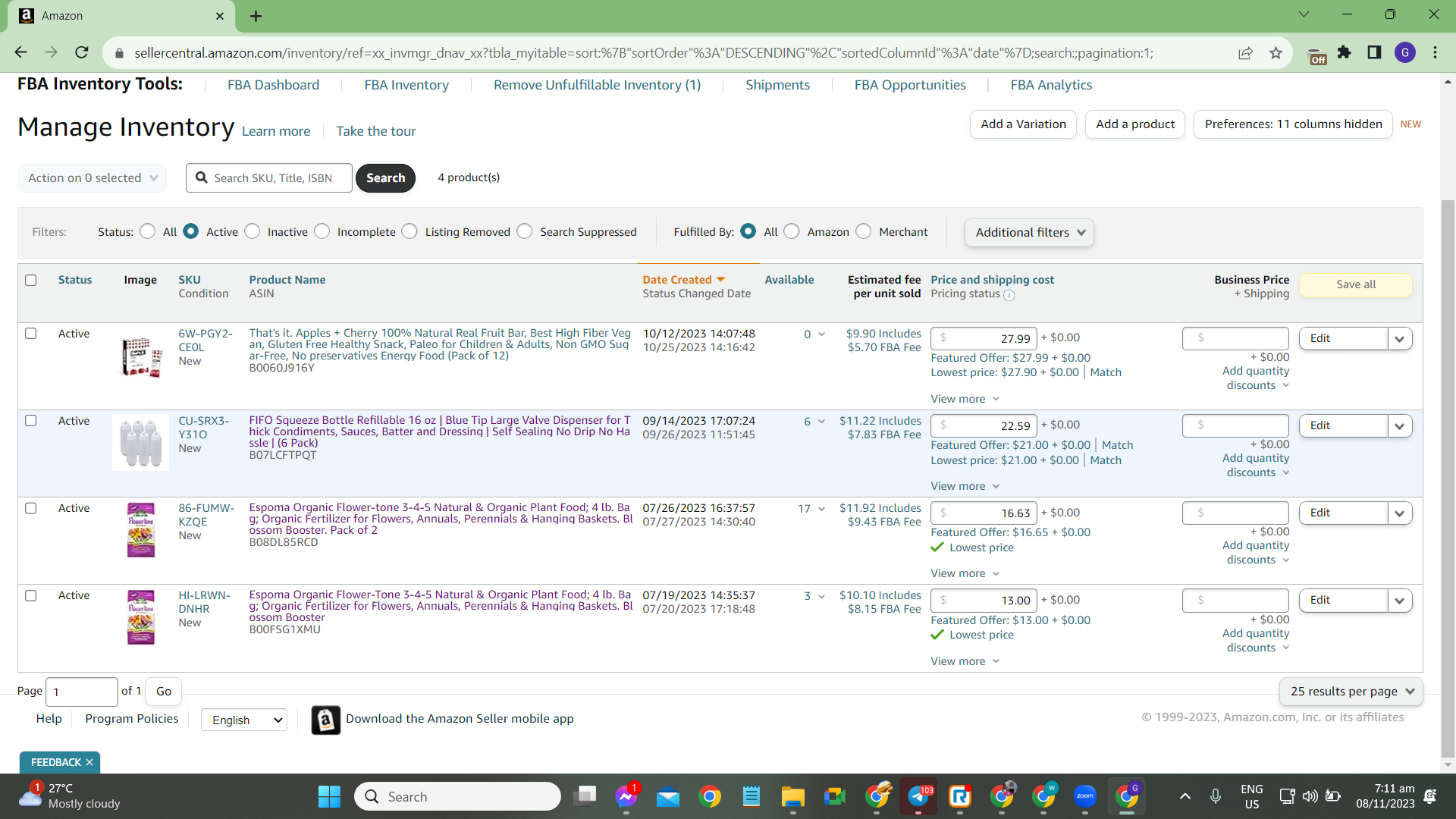
Task: Open the volume control in system tray
Action: (x=1310, y=796)
